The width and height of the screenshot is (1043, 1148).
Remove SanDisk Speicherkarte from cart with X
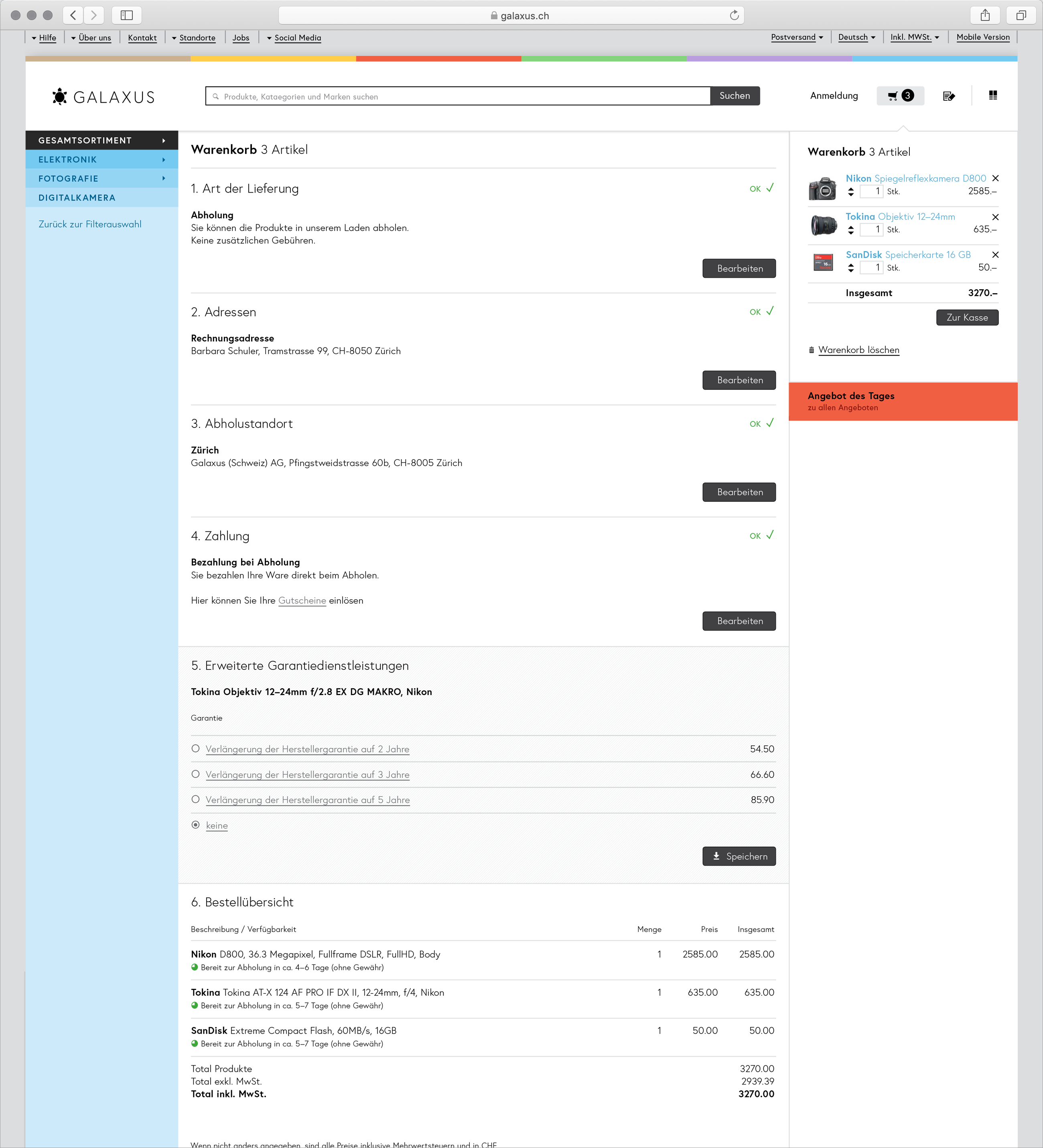point(995,255)
